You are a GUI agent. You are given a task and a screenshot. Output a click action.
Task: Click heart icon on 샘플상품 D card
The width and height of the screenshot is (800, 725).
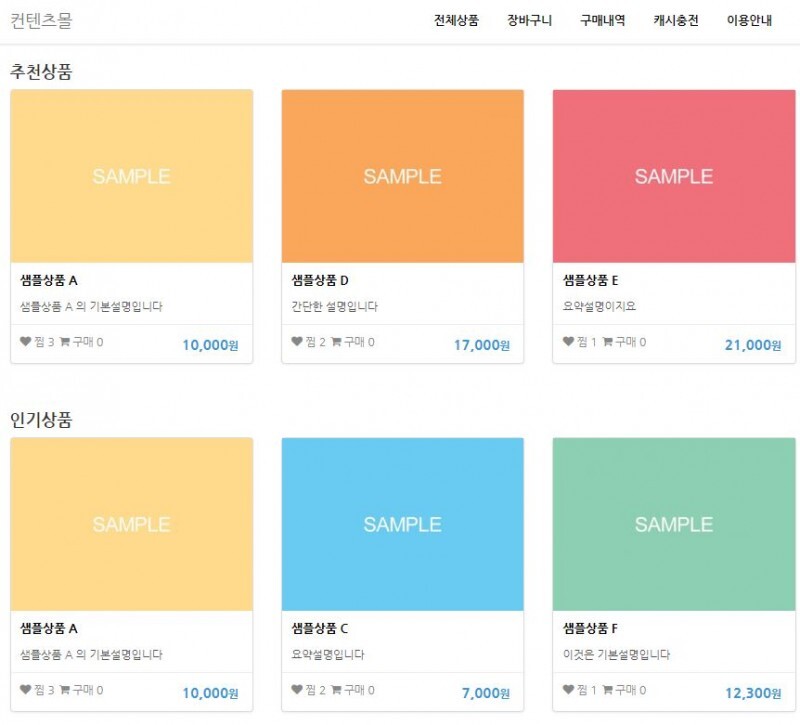297,341
